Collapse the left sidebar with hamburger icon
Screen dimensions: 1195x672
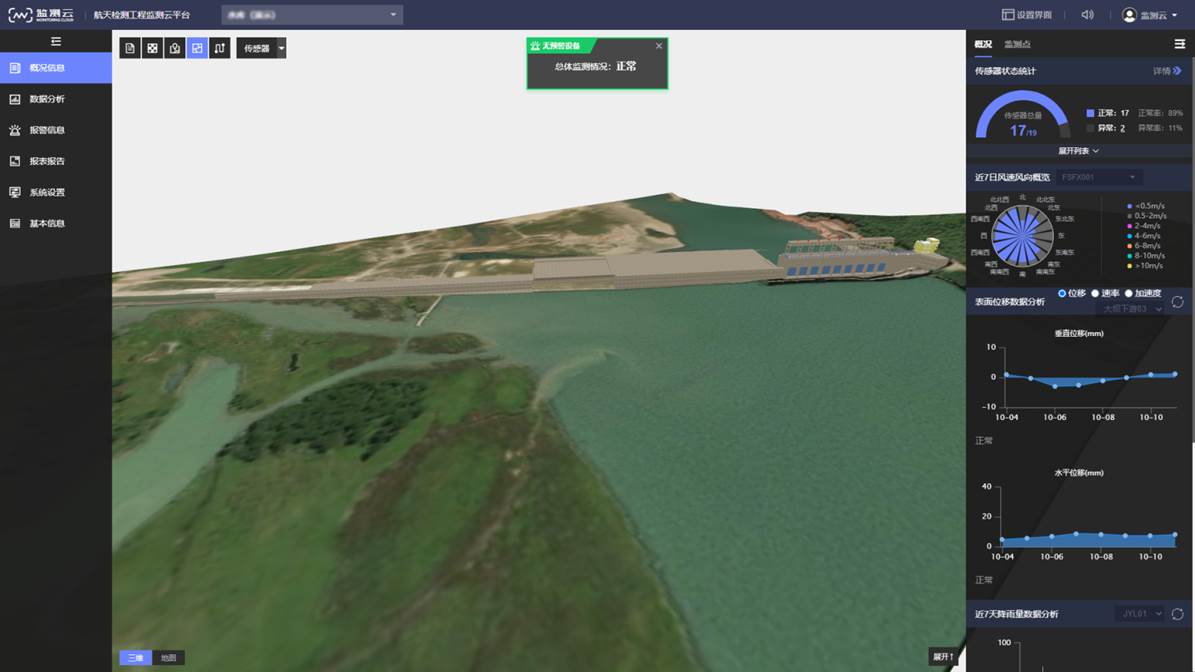click(56, 41)
